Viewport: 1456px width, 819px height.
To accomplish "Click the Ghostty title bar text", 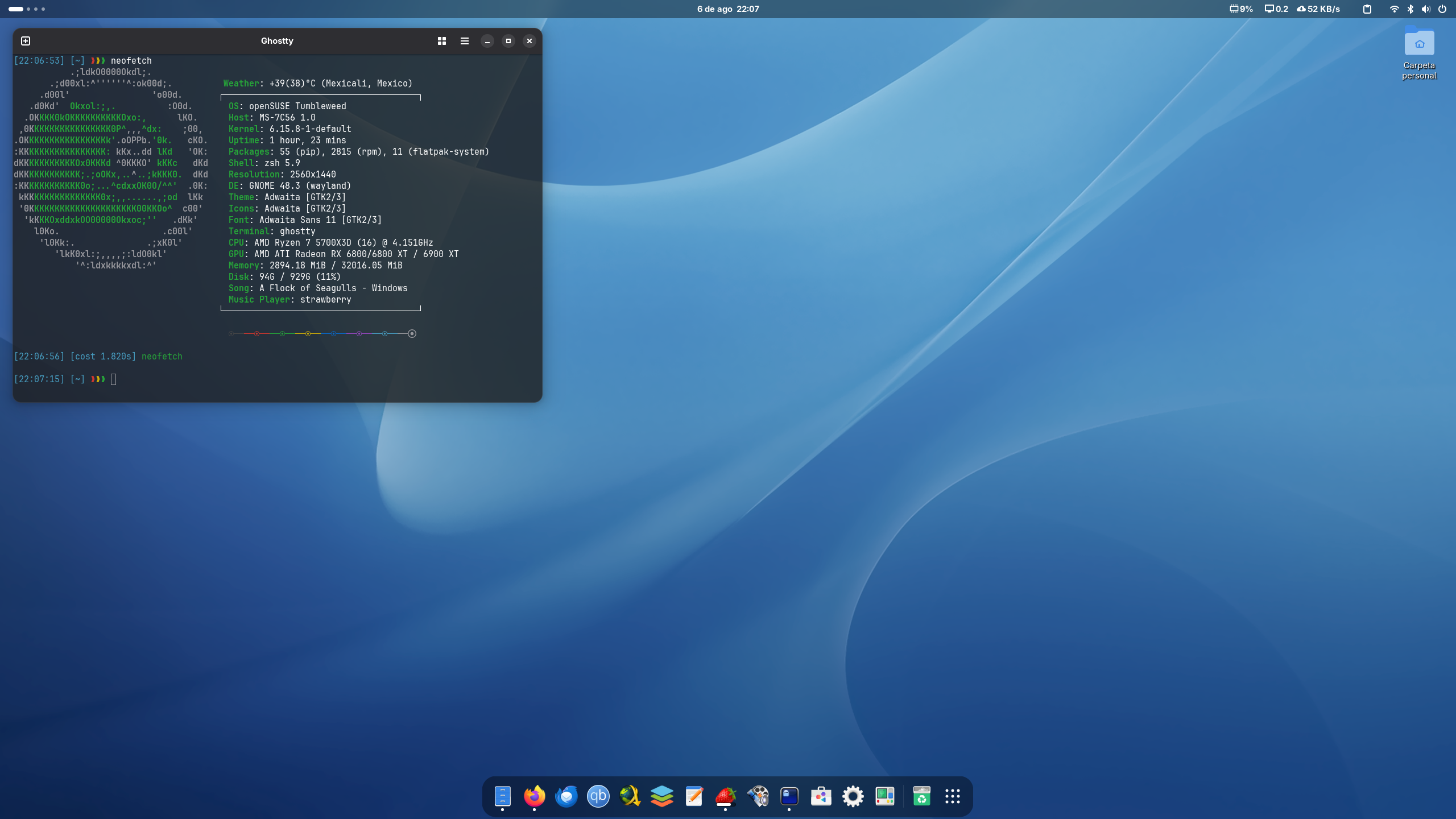I will [x=277, y=41].
